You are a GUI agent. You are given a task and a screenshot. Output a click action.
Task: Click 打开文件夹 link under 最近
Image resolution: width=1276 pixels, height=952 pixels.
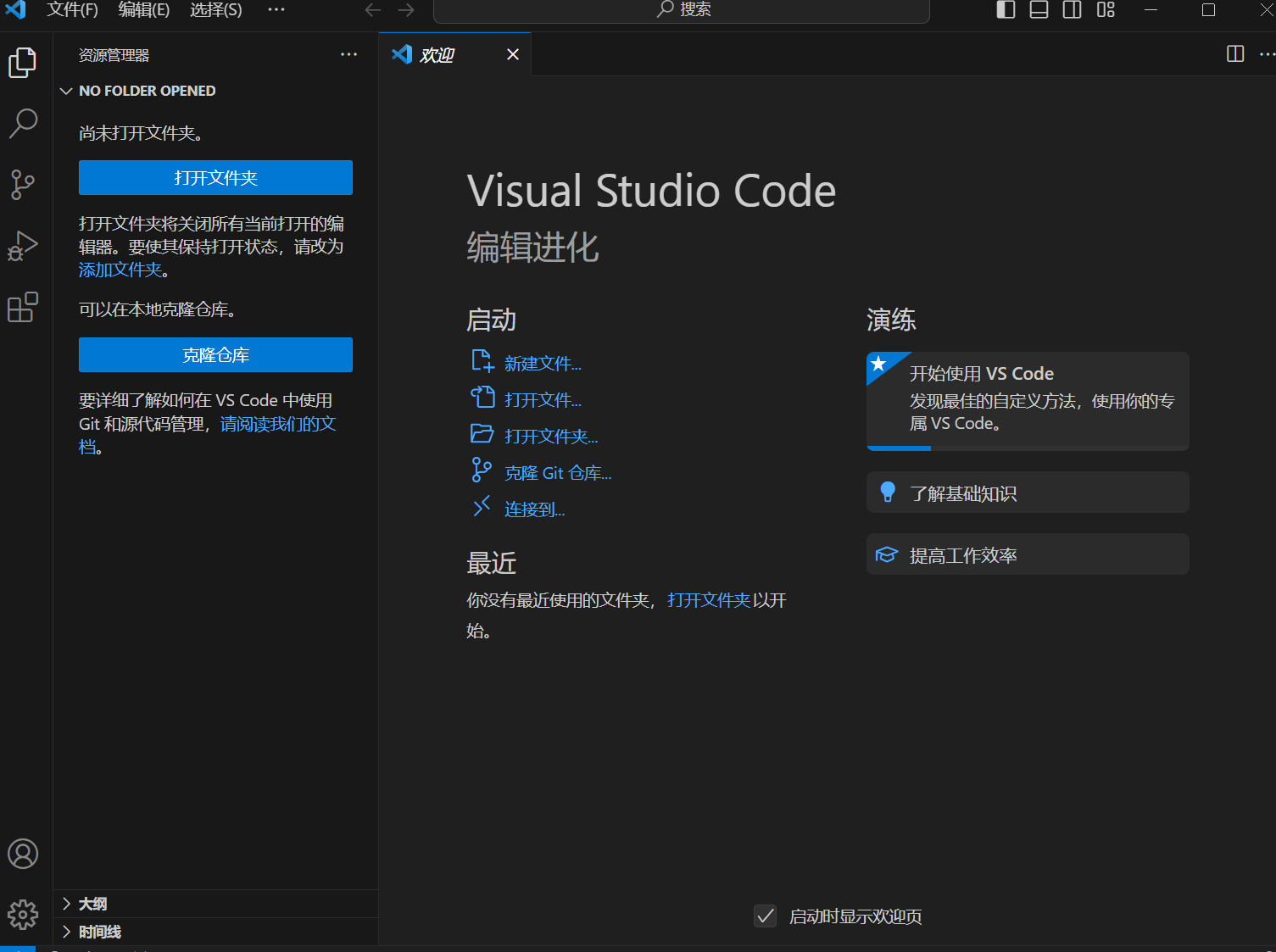click(710, 600)
